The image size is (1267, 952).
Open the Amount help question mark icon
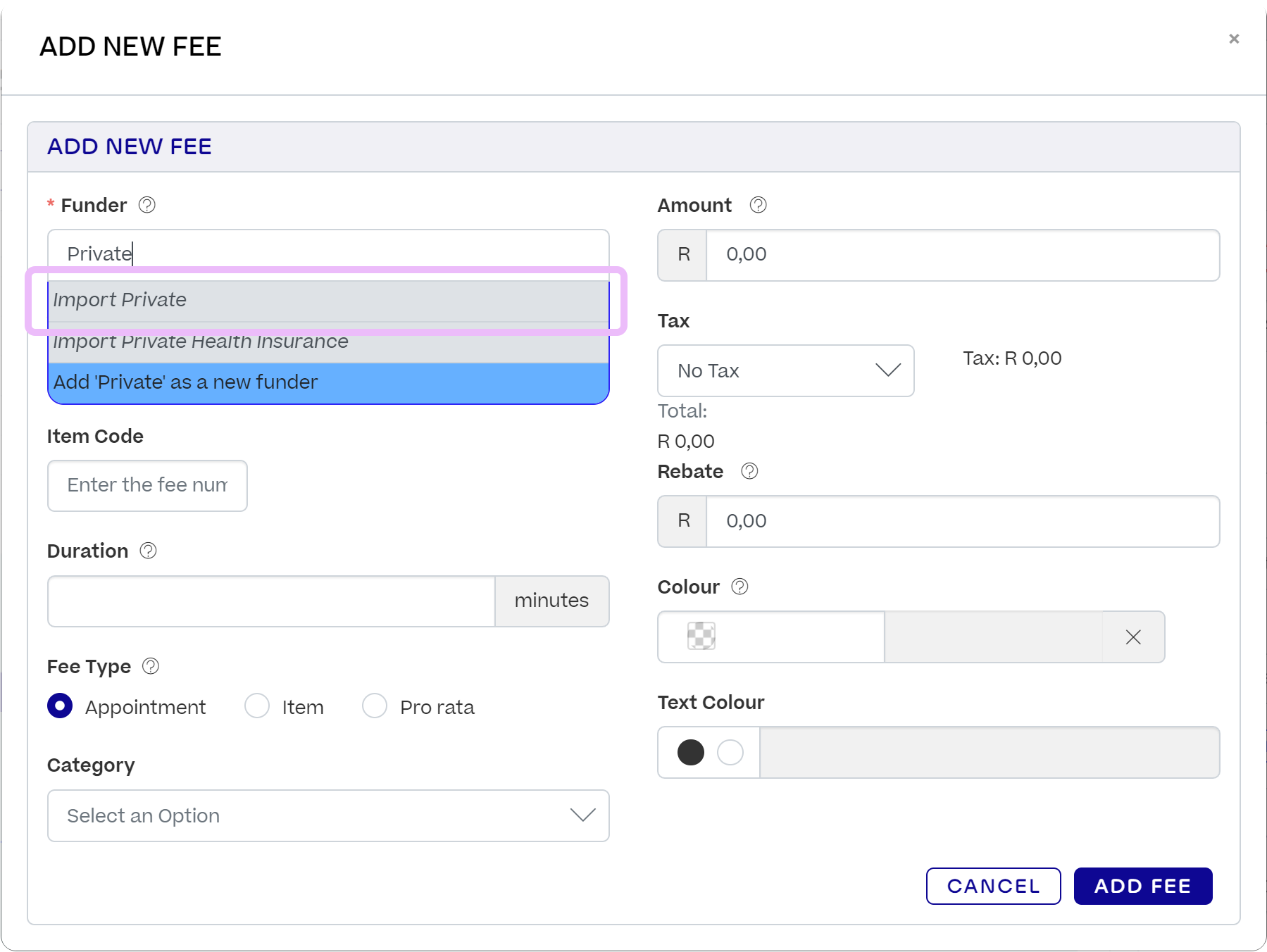(x=758, y=205)
